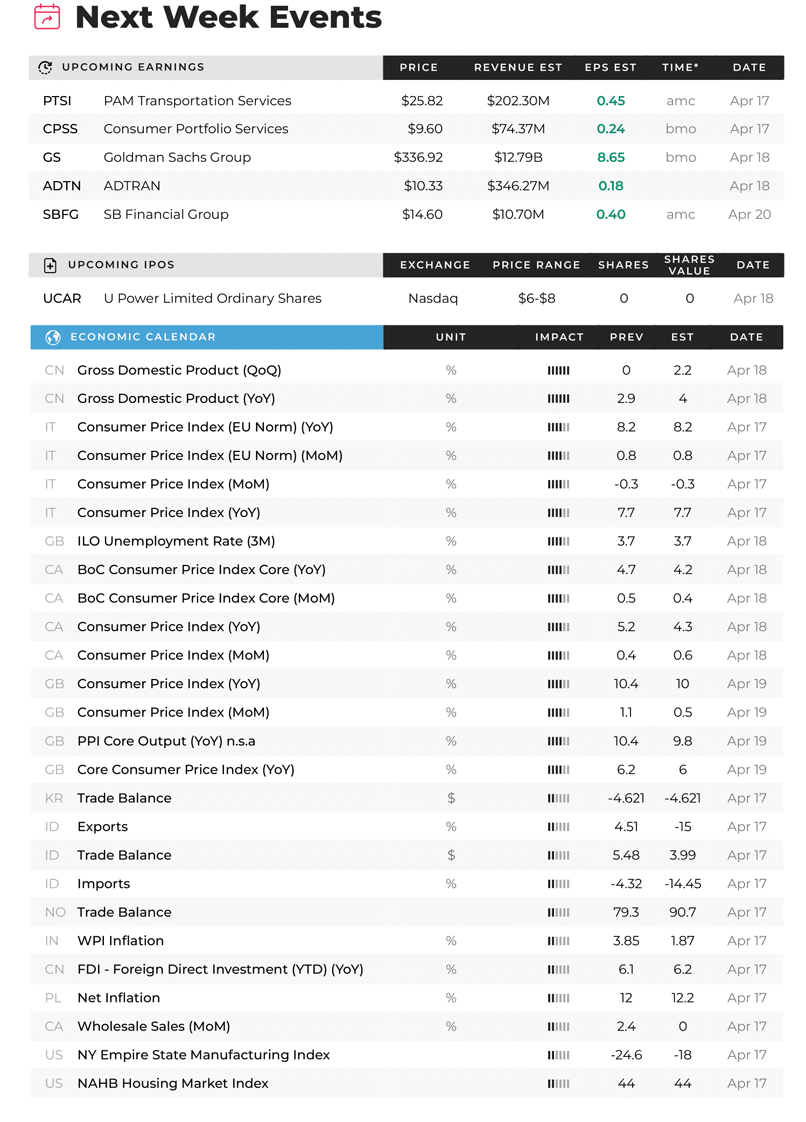Click impact bars for ILO Unemployment Rate
Screen dimensions: 806x1122
(558, 542)
